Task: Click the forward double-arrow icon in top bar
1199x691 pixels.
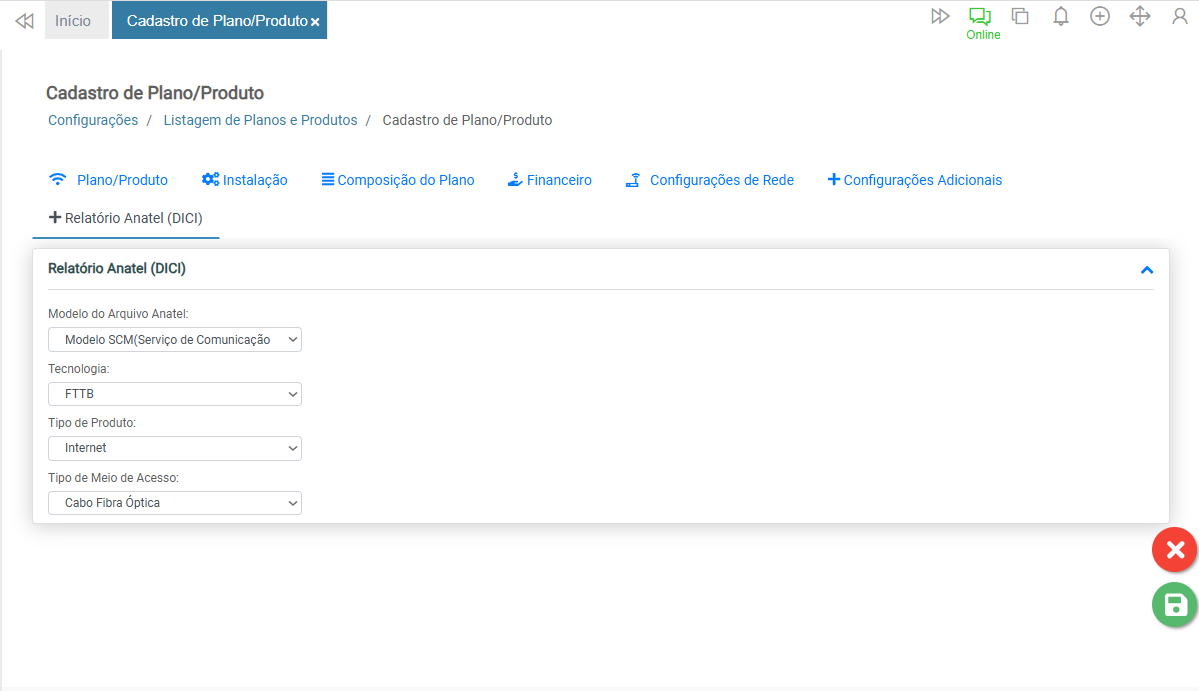Action: click(x=940, y=16)
